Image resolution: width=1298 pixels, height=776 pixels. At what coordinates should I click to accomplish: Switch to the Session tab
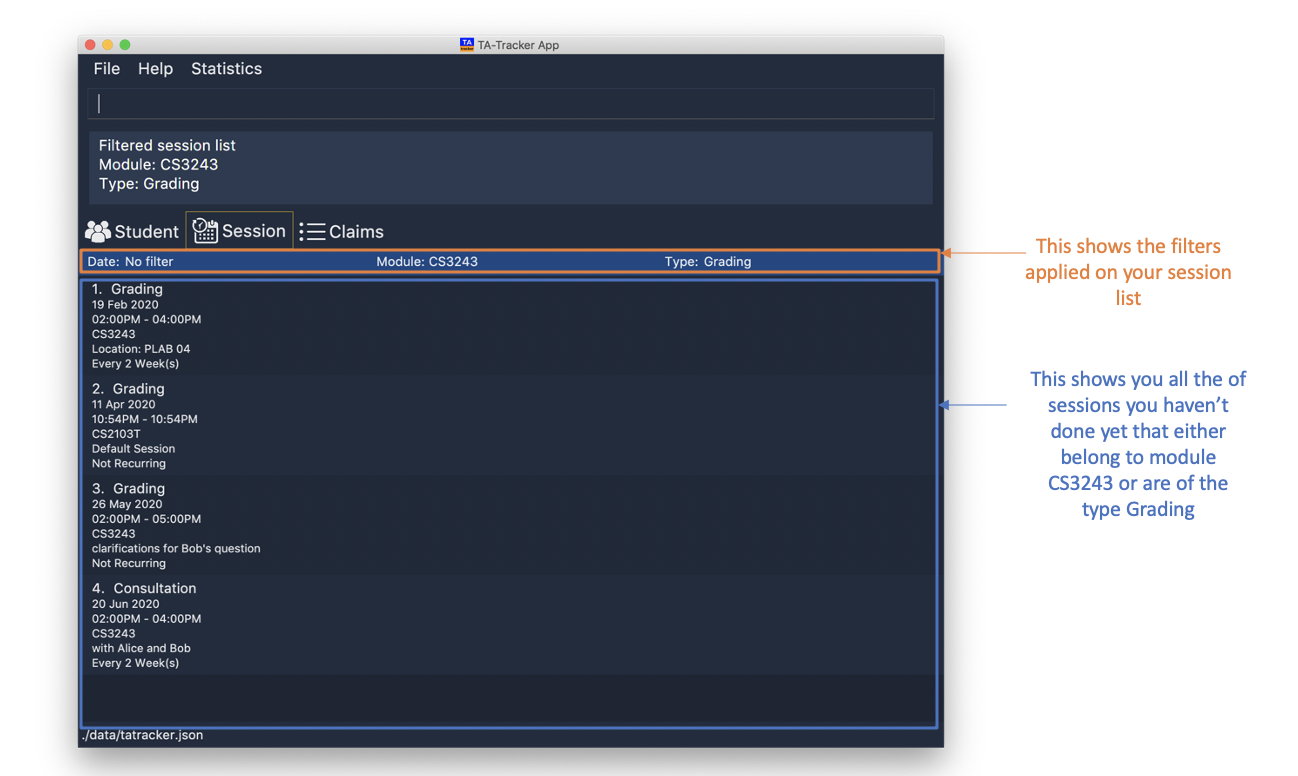point(239,231)
